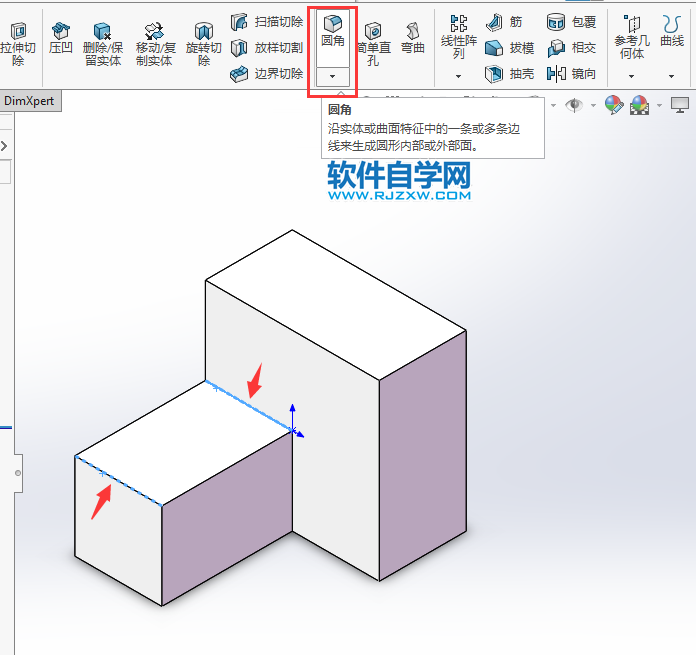Activate the 抽壳 shell tool
This screenshot has height=655, width=696.
tap(509, 73)
